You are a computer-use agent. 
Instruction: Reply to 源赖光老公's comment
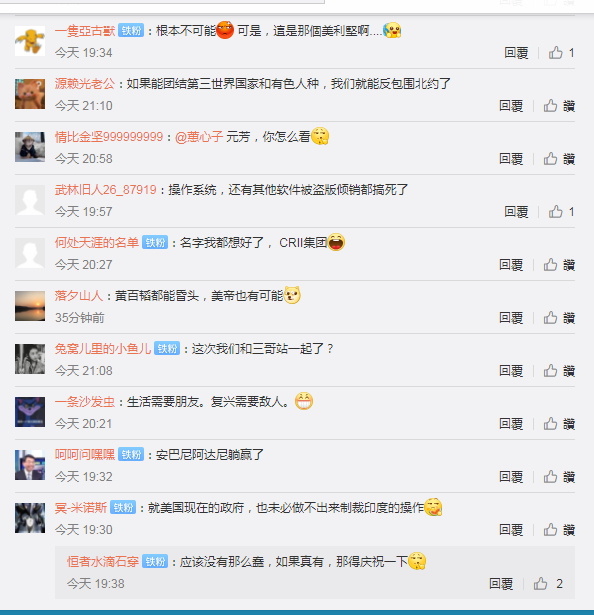[x=511, y=106]
